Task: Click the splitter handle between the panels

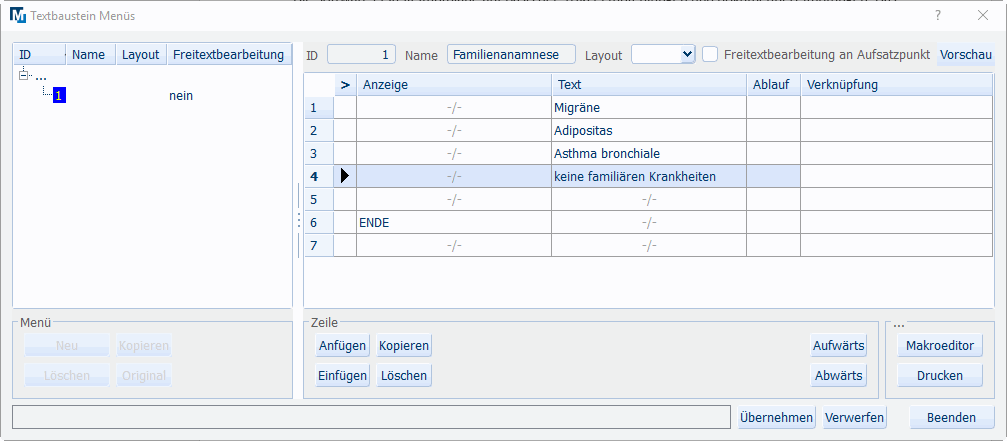Action: coord(299,221)
